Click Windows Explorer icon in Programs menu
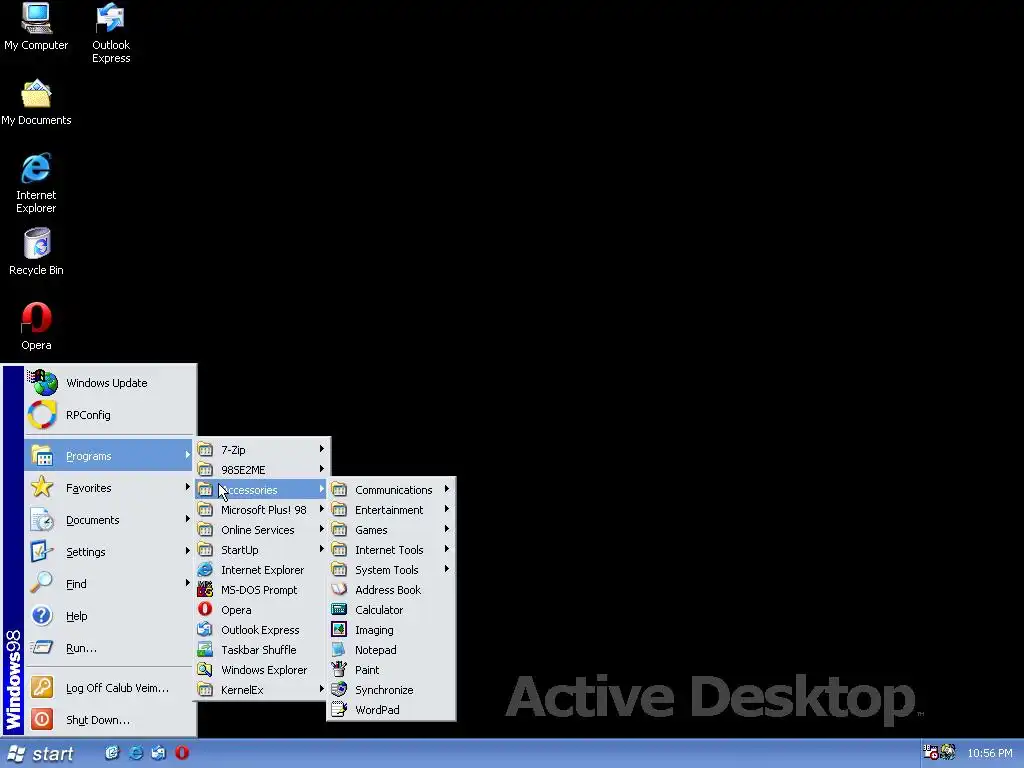 [205, 669]
